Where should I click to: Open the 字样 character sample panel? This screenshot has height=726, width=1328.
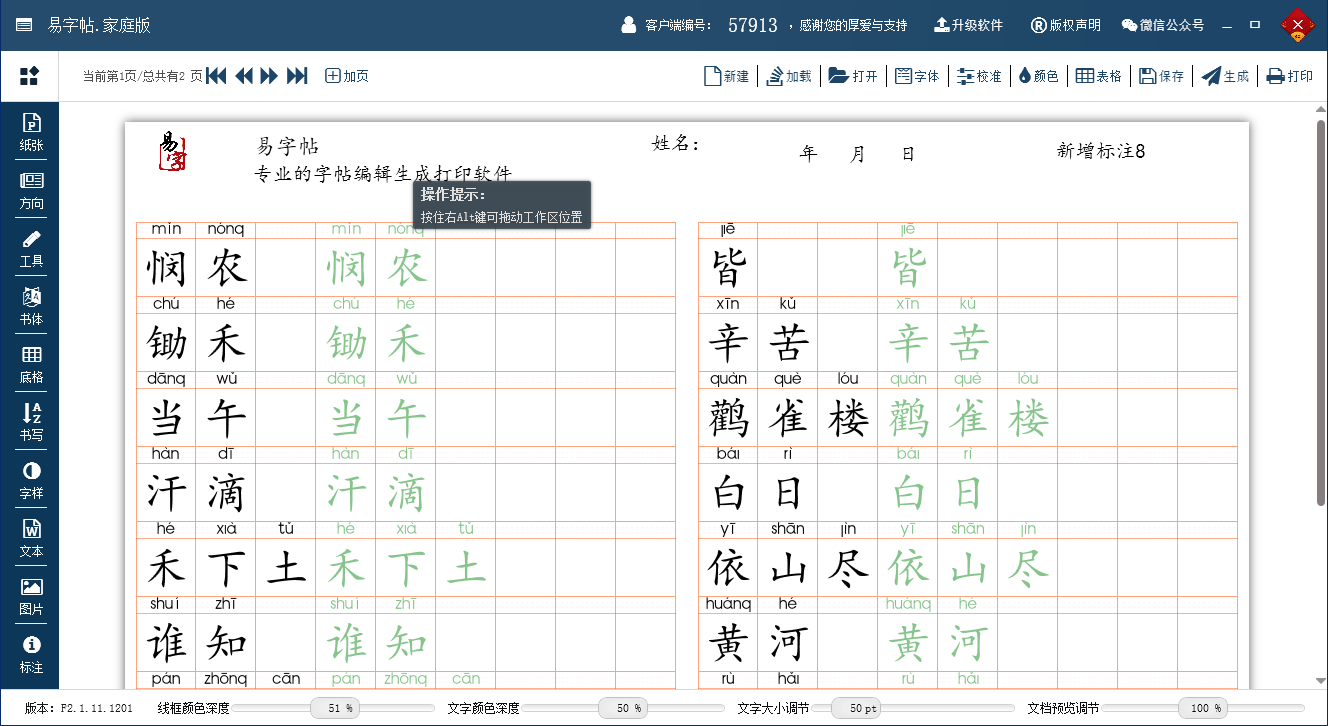tap(31, 480)
